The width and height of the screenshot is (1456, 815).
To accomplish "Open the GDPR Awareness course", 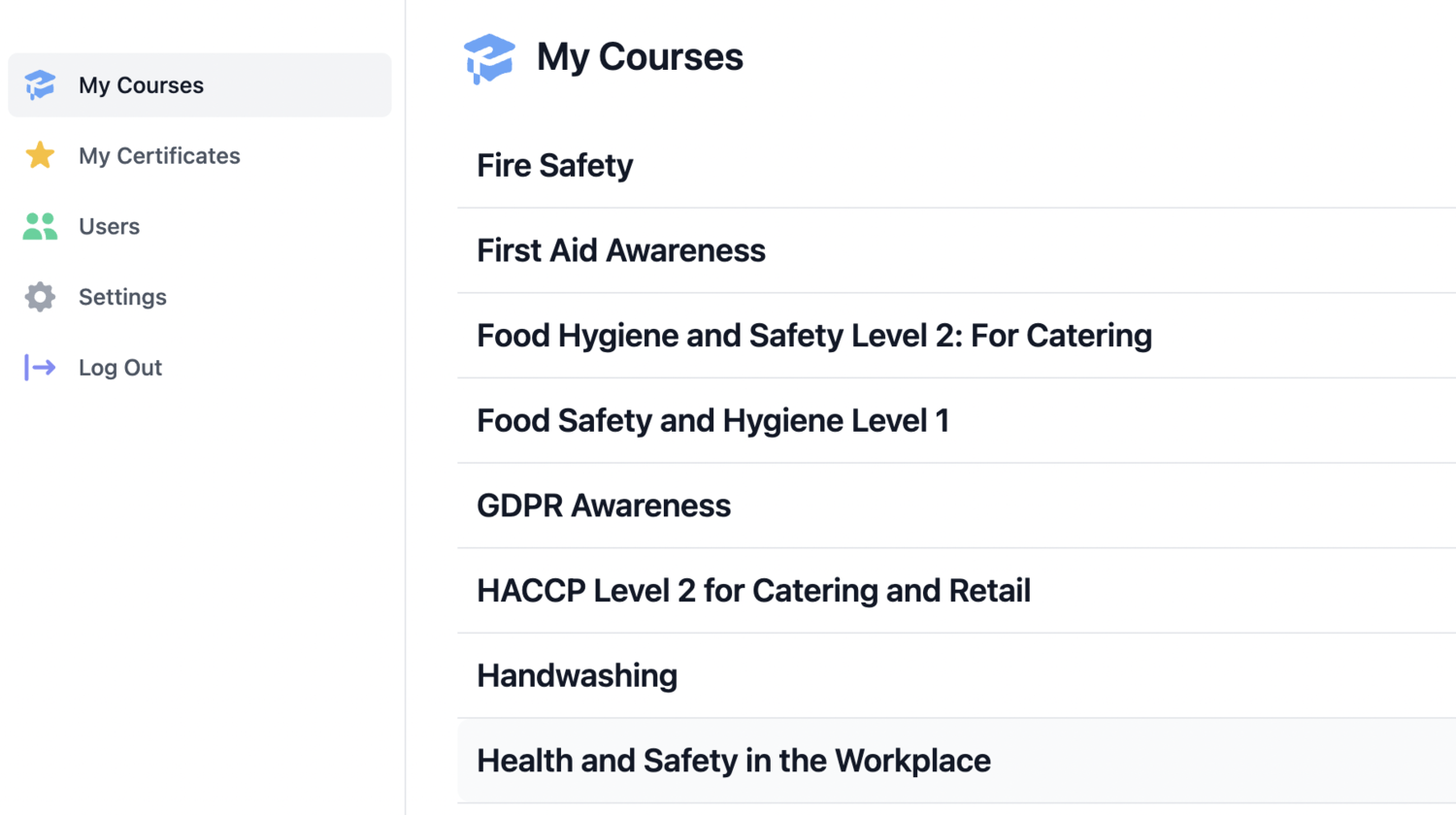I will tap(604, 505).
